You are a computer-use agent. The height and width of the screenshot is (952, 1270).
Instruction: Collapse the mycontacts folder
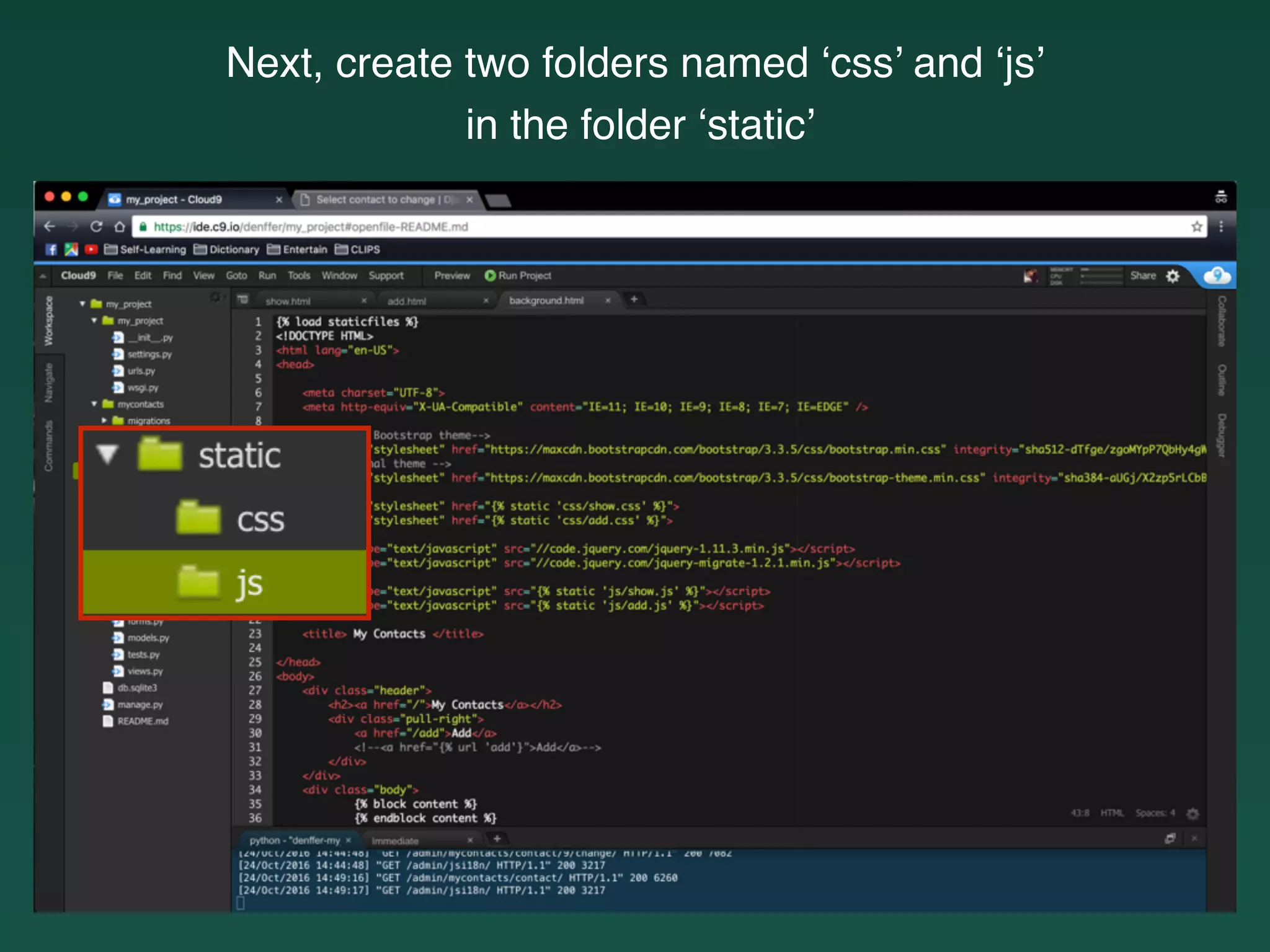94,404
